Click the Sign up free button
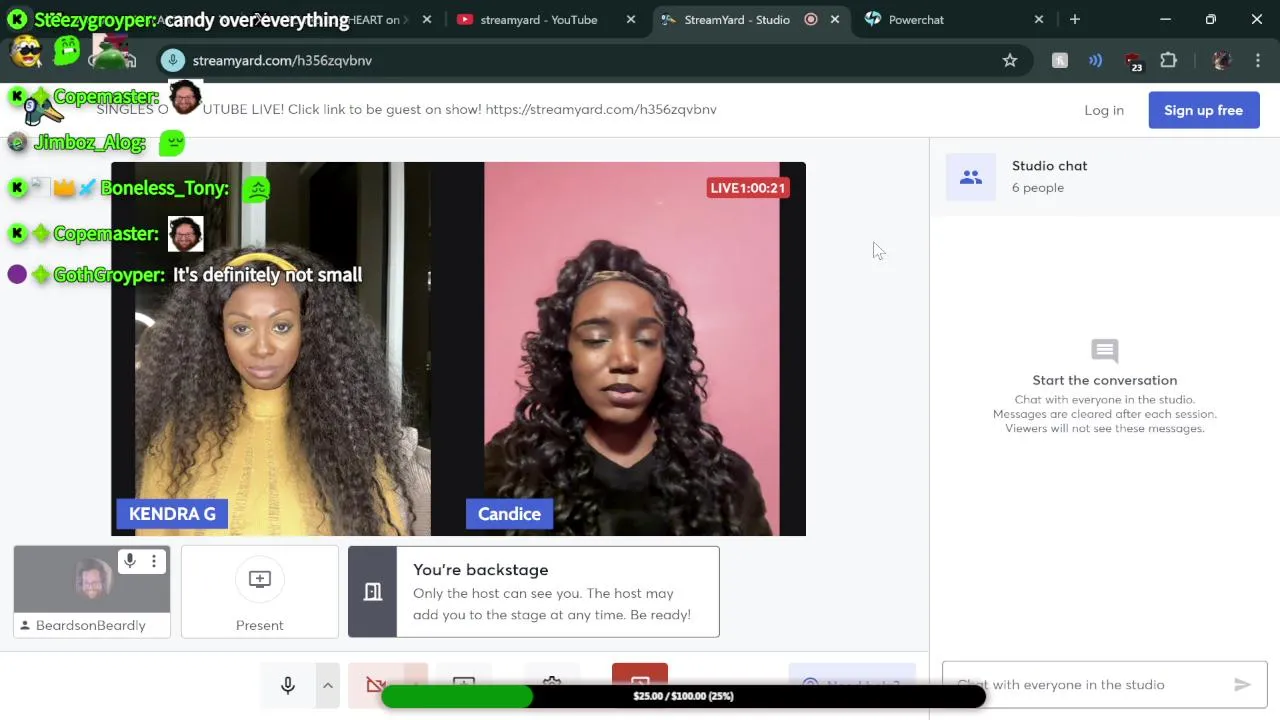 click(1204, 110)
